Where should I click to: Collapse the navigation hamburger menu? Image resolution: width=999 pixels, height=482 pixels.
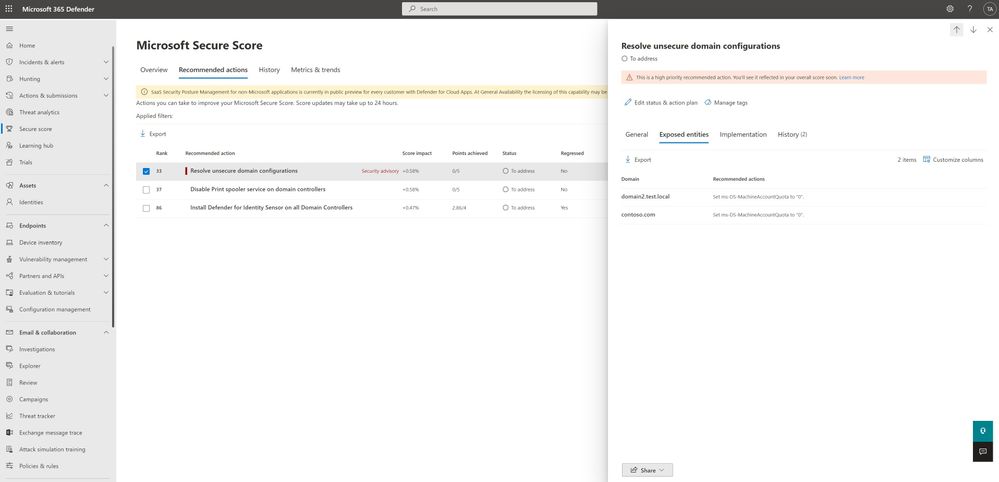point(9,29)
